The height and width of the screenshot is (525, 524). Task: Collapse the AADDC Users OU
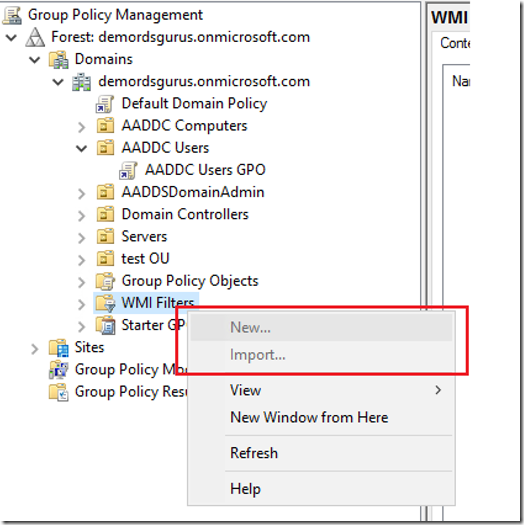click(81, 149)
